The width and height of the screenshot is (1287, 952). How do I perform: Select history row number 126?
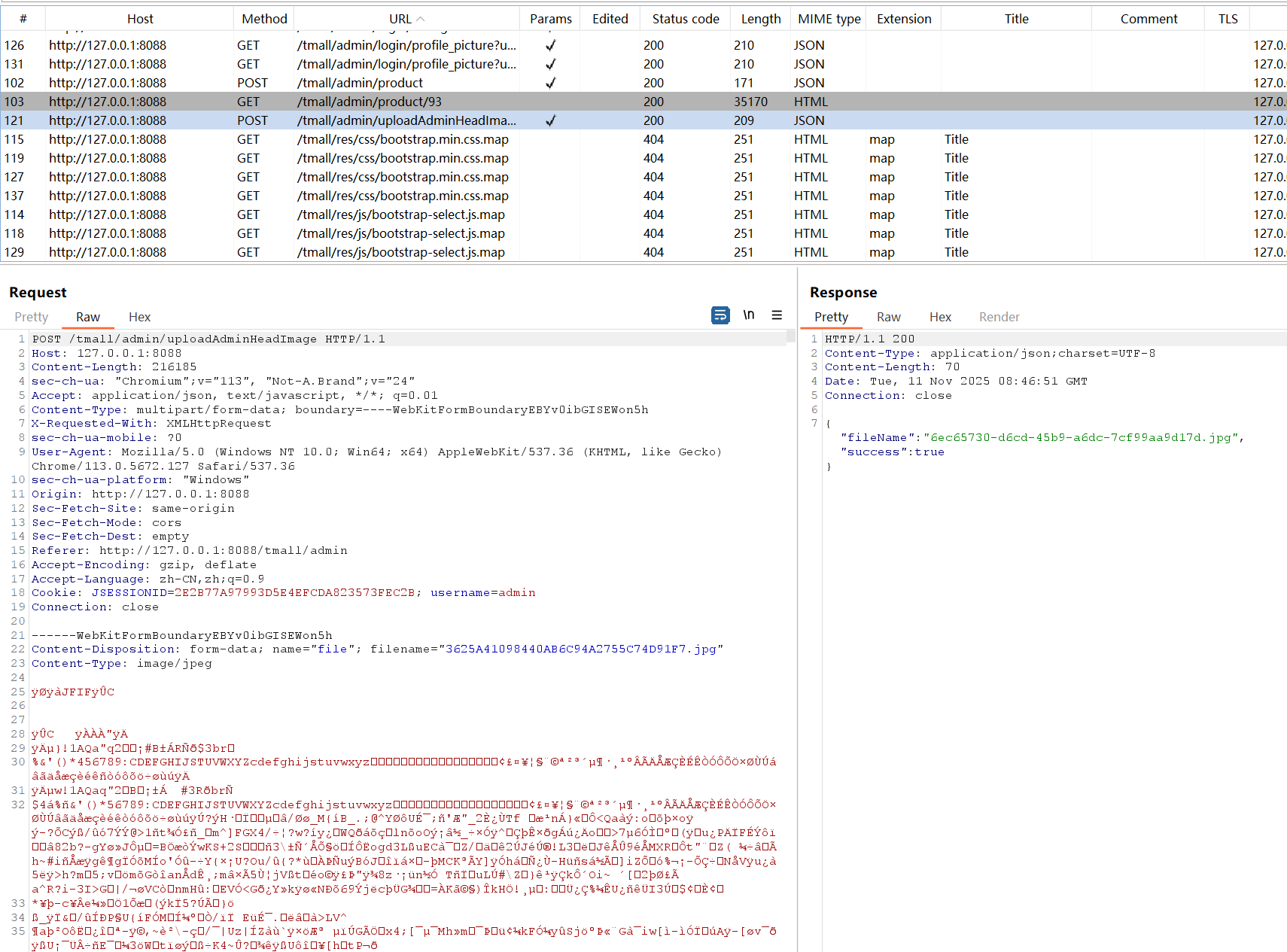click(x=643, y=45)
